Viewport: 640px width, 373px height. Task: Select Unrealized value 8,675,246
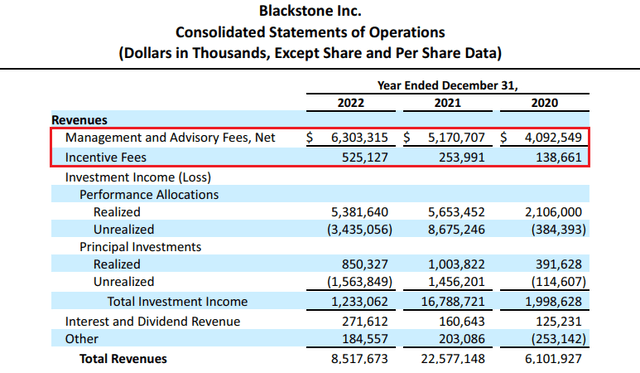(x=456, y=230)
